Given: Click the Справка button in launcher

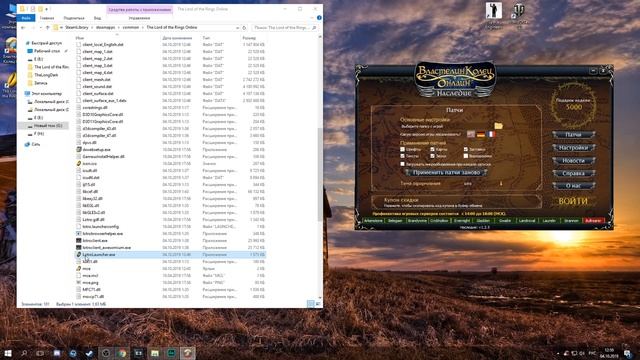Looking at the screenshot, I should [x=573, y=173].
